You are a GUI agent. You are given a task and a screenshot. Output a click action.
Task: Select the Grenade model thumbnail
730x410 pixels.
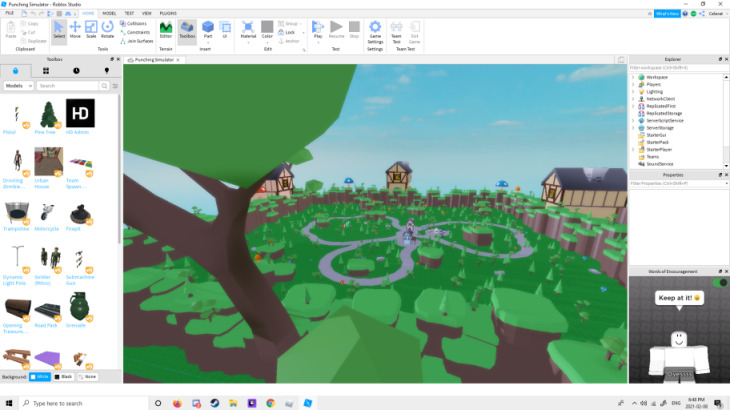pos(80,307)
